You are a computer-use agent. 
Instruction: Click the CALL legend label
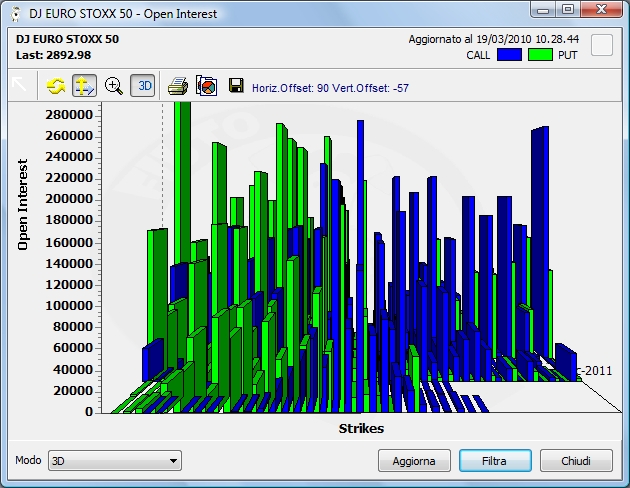[x=478, y=55]
